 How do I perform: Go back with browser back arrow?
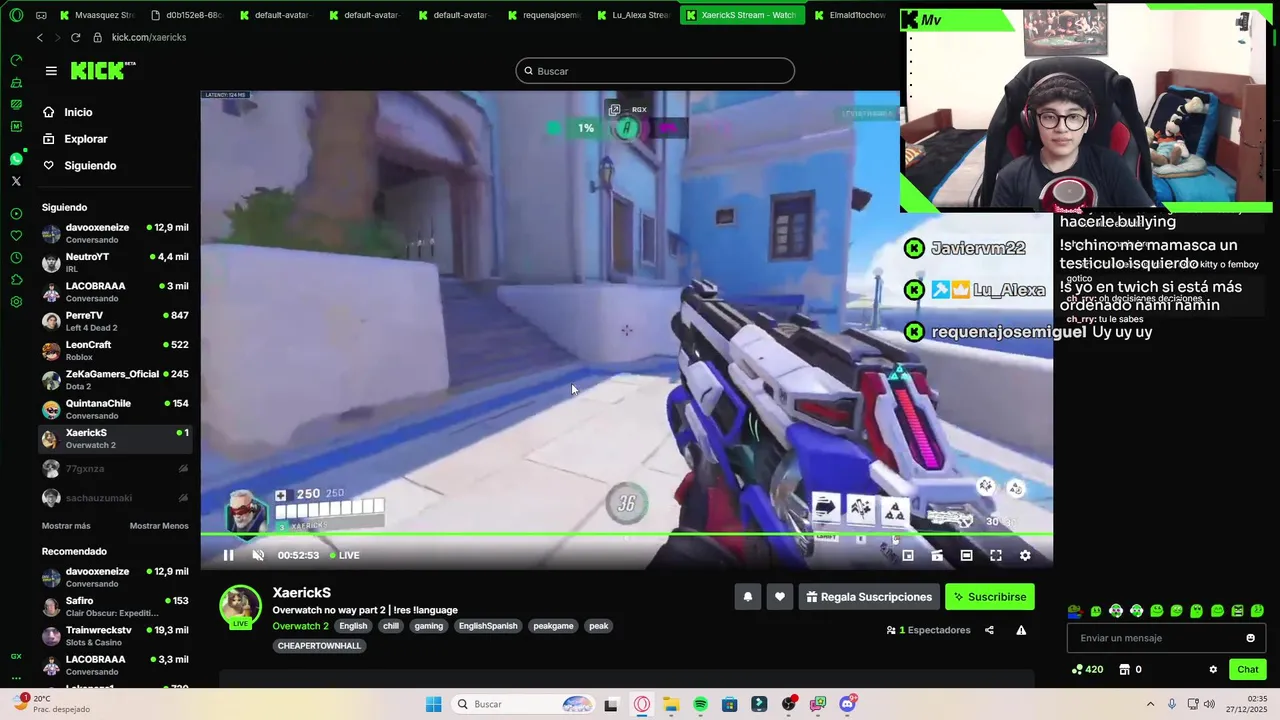[x=40, y=37]
